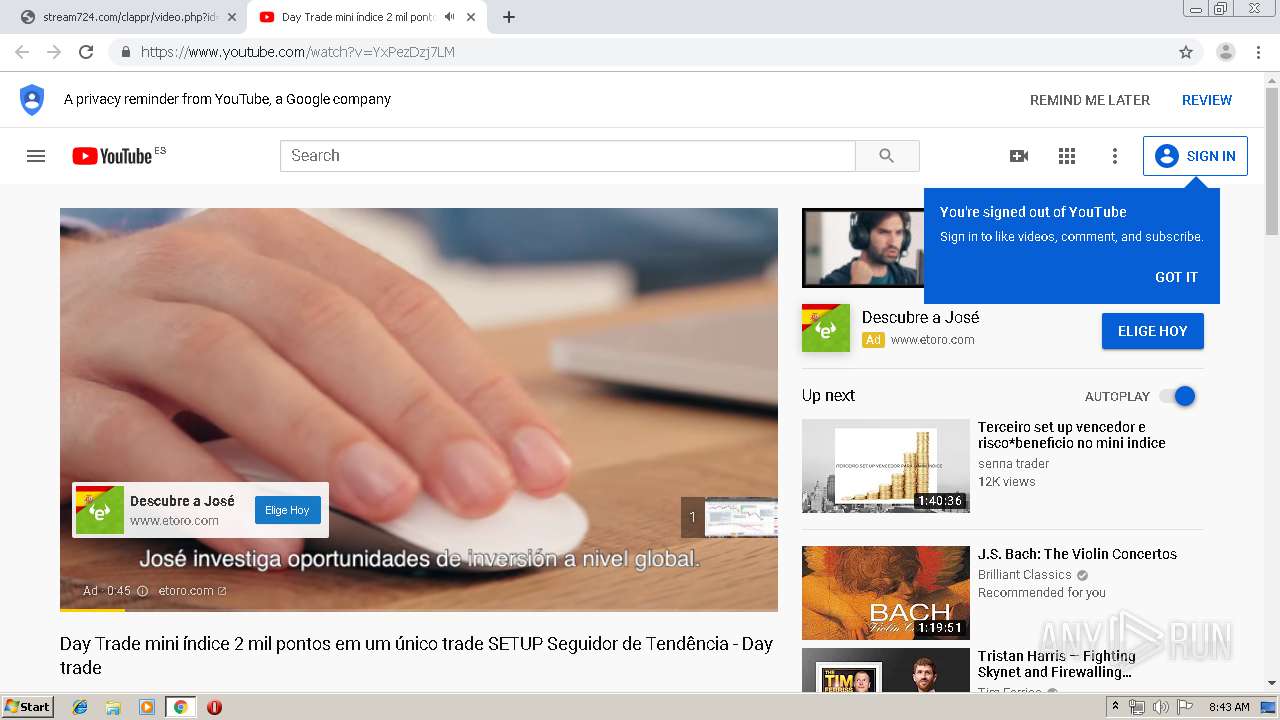Click the Chrome taskbar icon
The height and width of the screenshot is (720, 1280).
point(181,707)
